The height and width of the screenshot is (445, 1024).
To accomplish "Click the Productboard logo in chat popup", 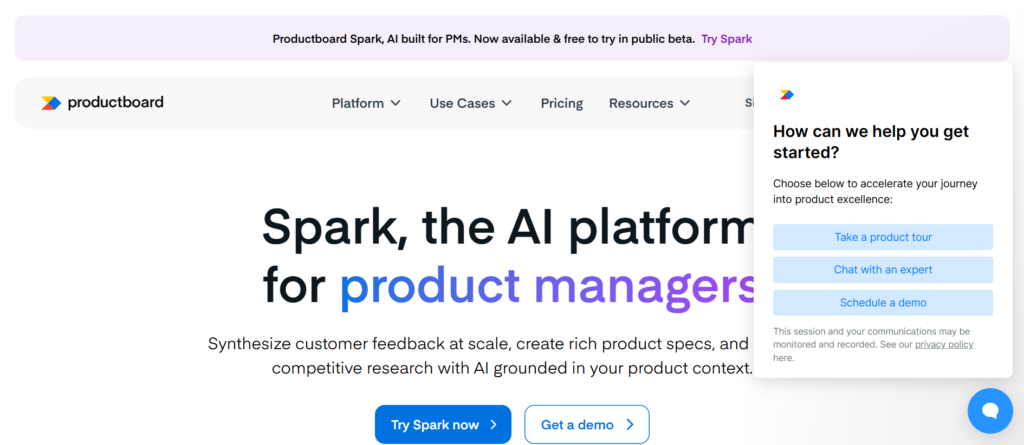I will 787,95.
